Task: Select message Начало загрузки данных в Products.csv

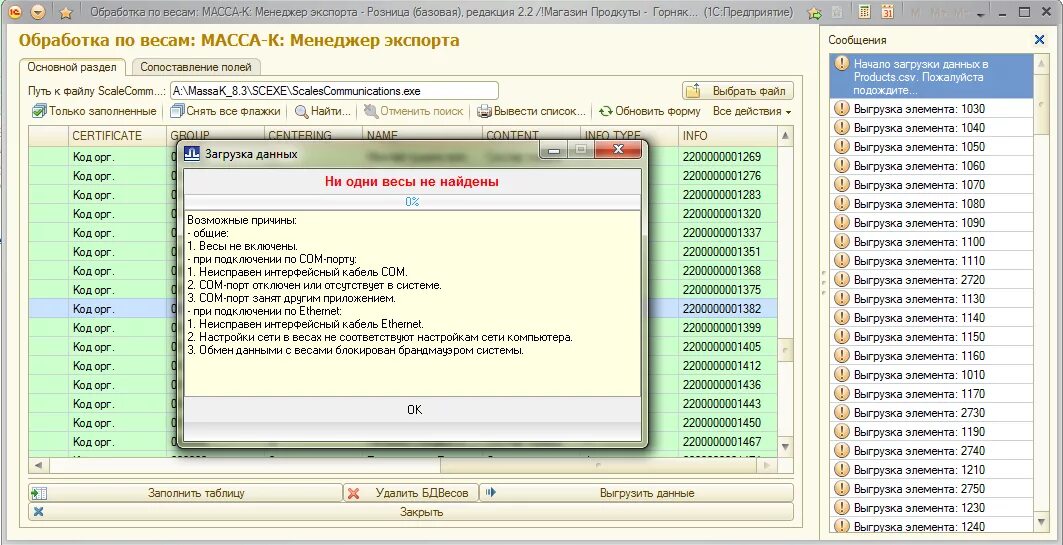Action: point(931,77)
